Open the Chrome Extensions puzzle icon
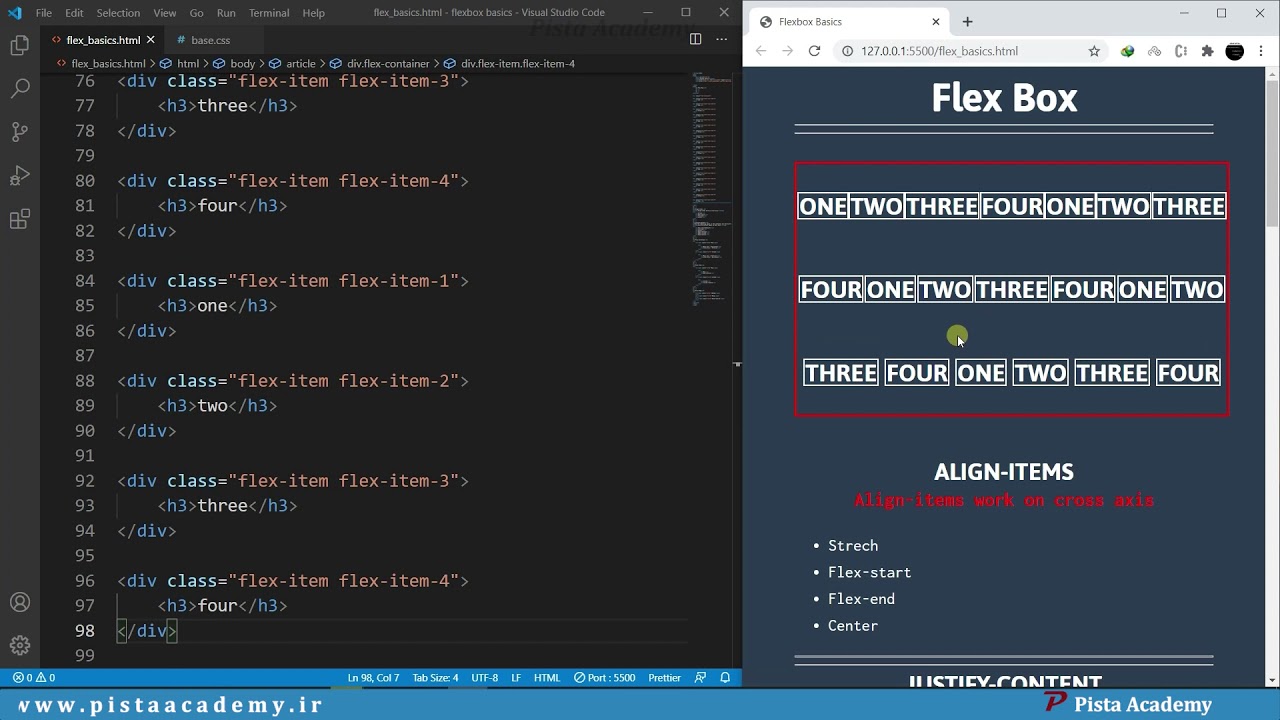 1207,51
